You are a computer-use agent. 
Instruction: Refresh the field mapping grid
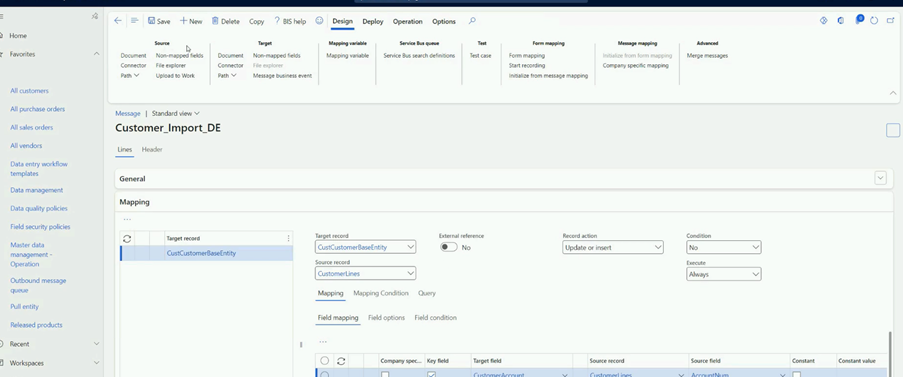pyautogui.click(x=341, y=361)
